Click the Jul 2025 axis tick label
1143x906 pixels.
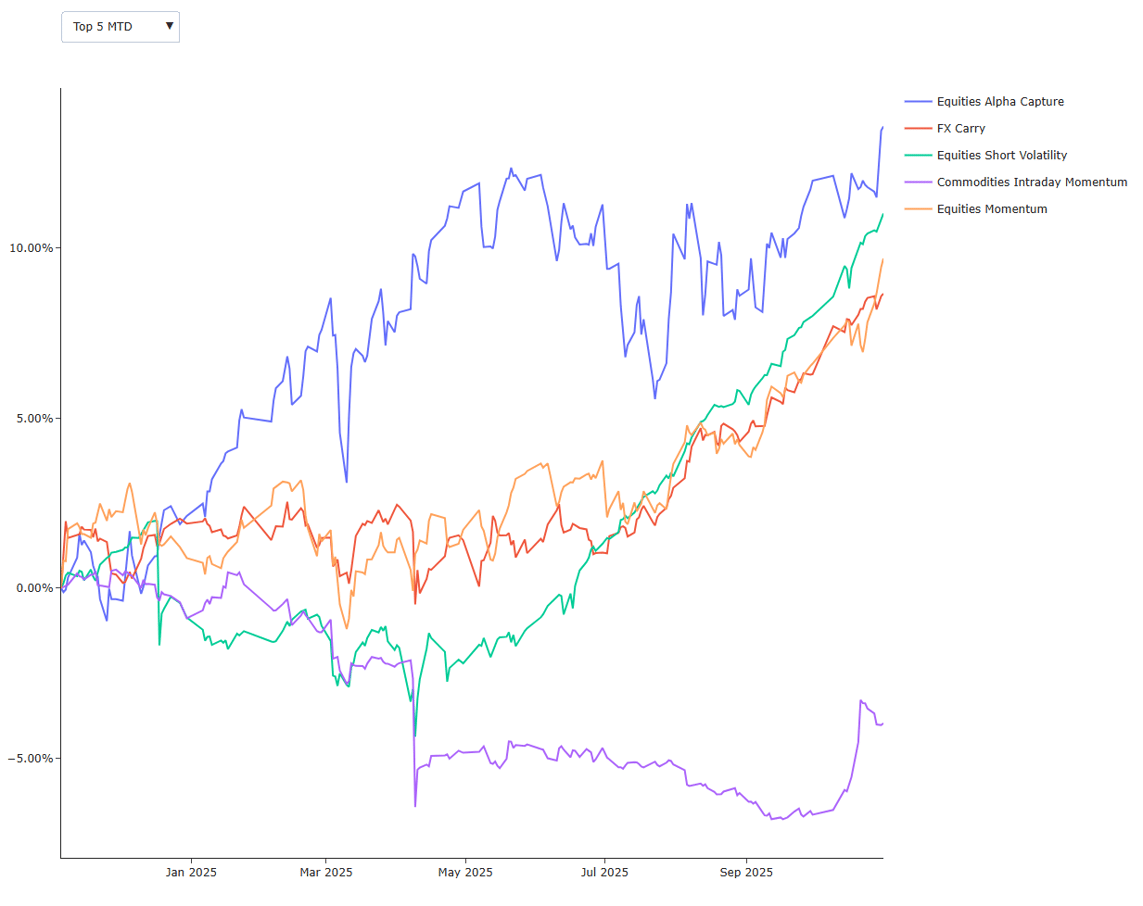[x=604, y=872]
